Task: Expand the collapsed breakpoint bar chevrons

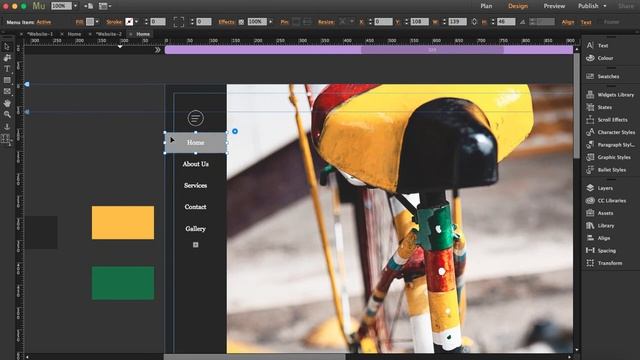Action: (x=158, y=50)
